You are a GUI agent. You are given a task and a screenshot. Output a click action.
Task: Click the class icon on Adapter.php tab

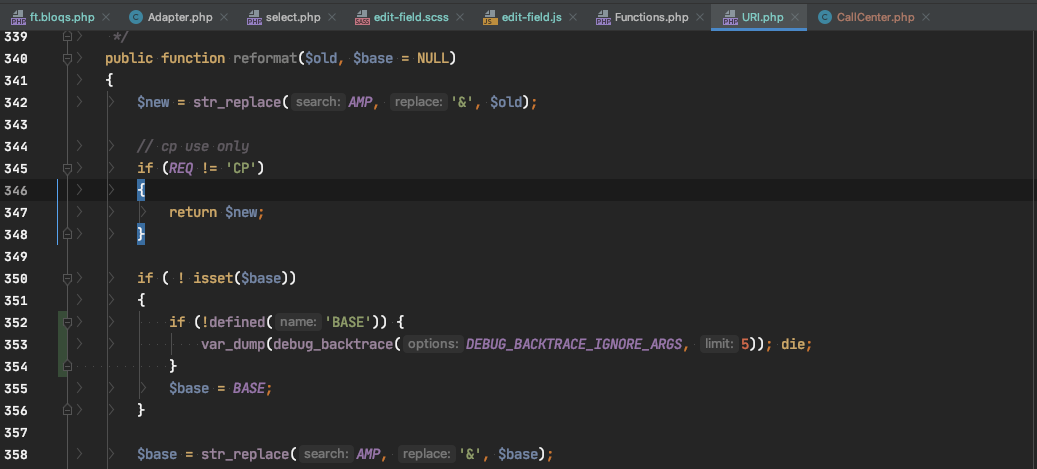click(136, 17)
